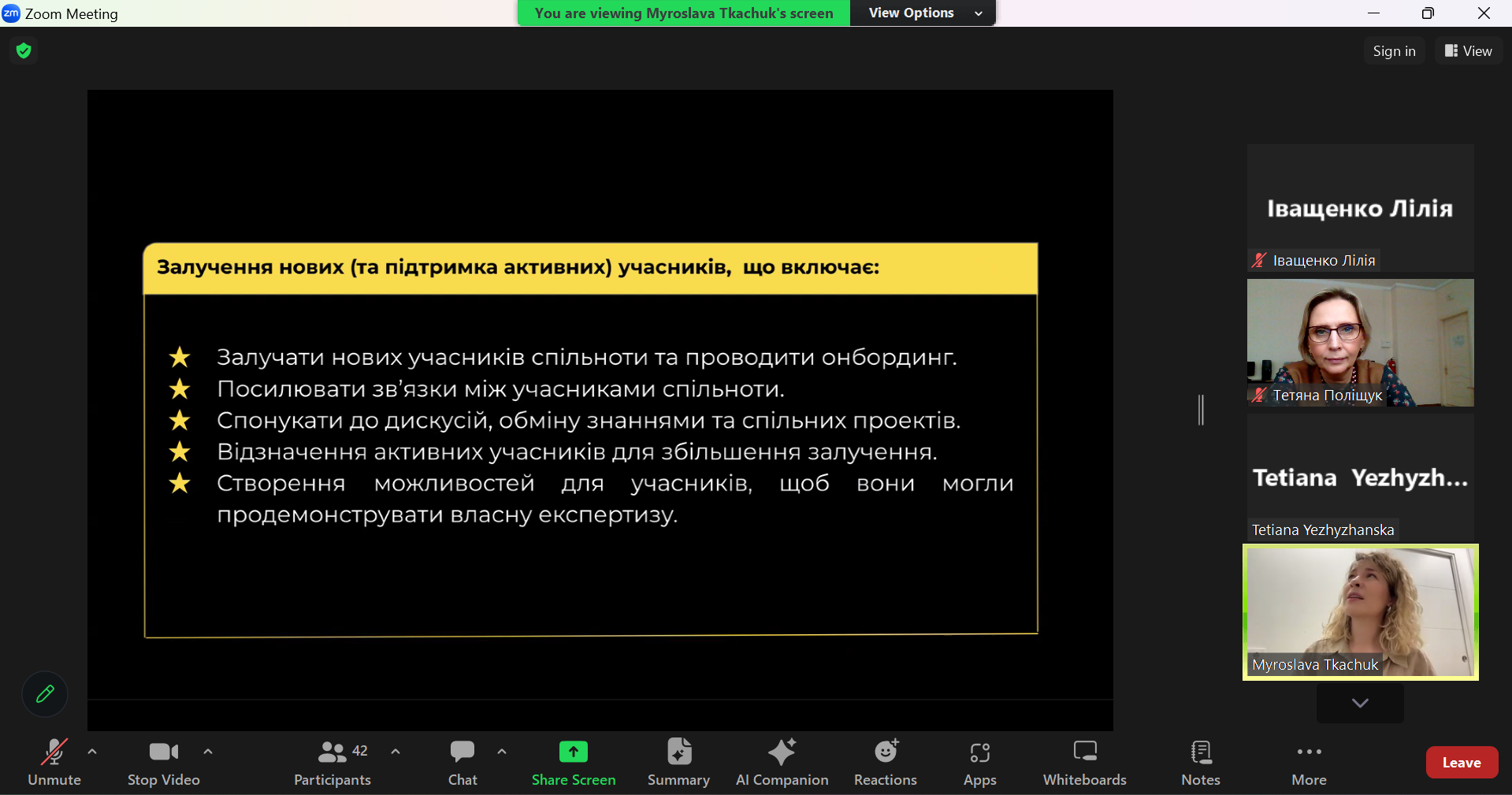The height and width of the screenshot is (795, 1512).
Task: Open the More menu
Action: [1309, 753]
